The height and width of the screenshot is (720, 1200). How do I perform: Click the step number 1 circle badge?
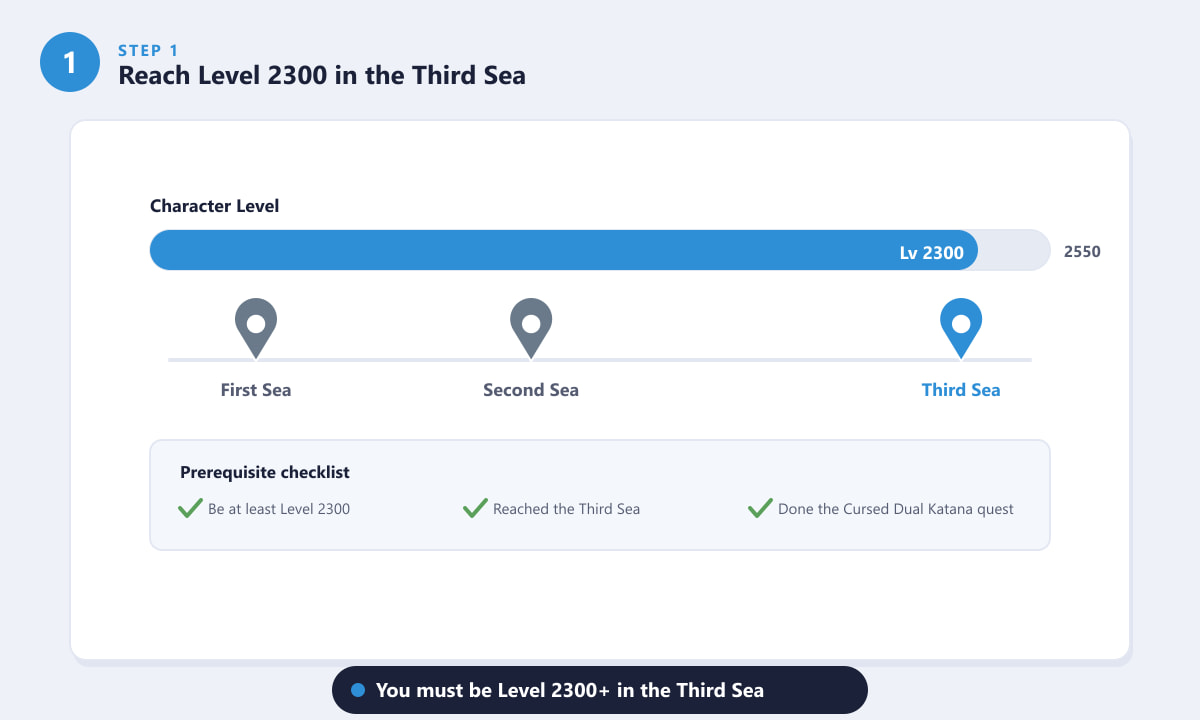[70, 62]
